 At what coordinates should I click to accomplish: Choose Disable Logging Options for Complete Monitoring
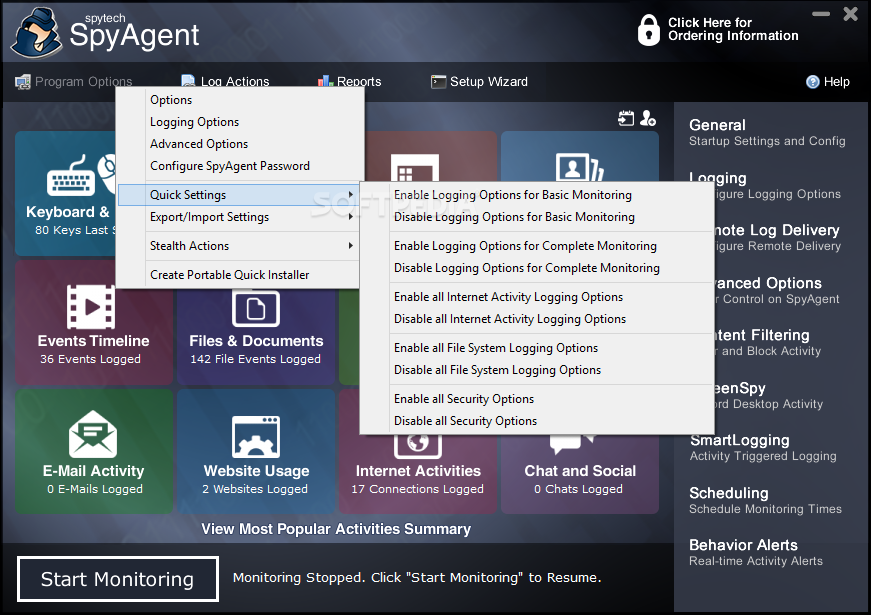pos(537,268)
